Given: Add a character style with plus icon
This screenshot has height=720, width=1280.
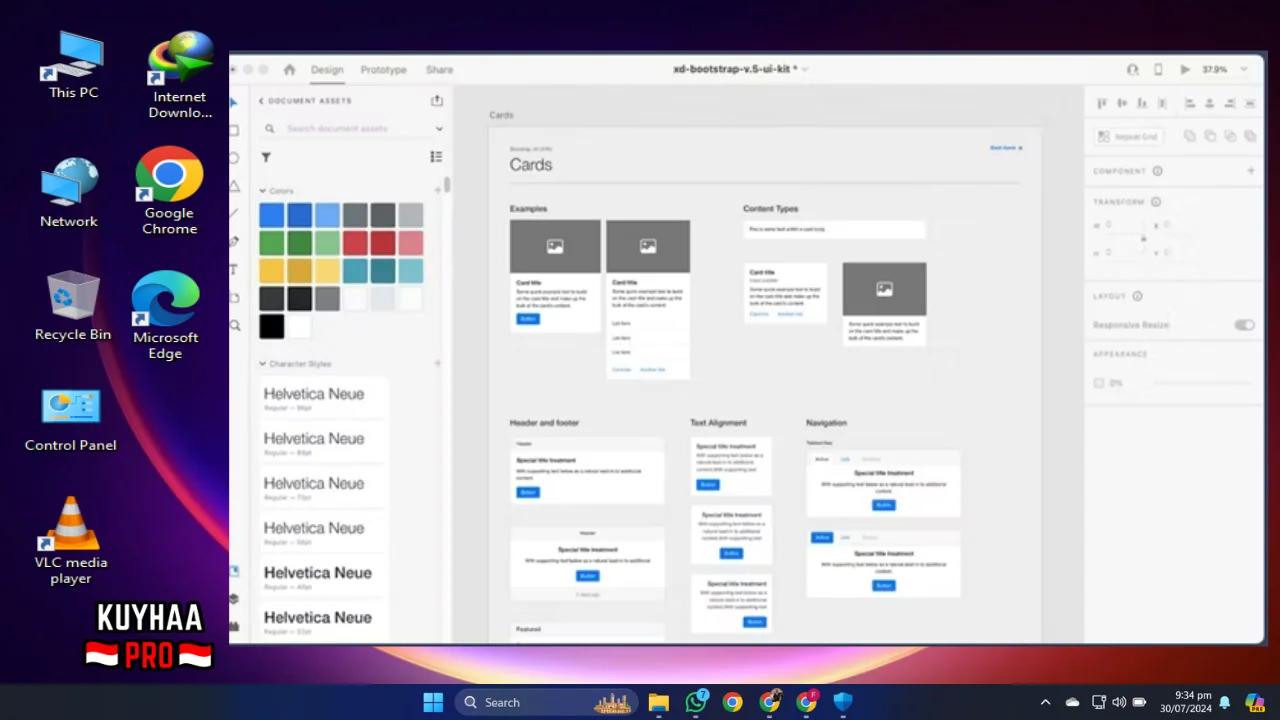Looking at the screenshot, I should tap(437, 364).
